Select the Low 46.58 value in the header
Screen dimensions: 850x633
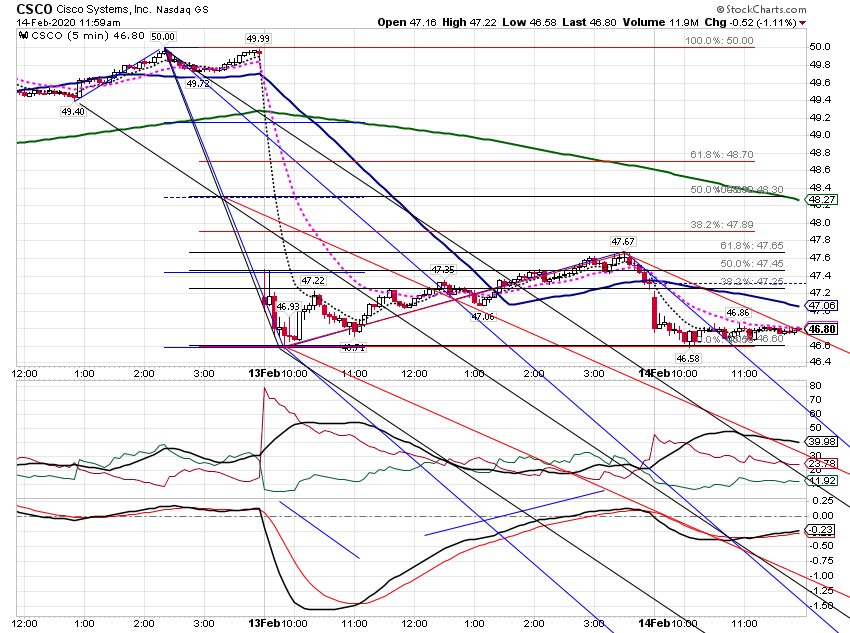pyautogui.click(x=530, y=22)
